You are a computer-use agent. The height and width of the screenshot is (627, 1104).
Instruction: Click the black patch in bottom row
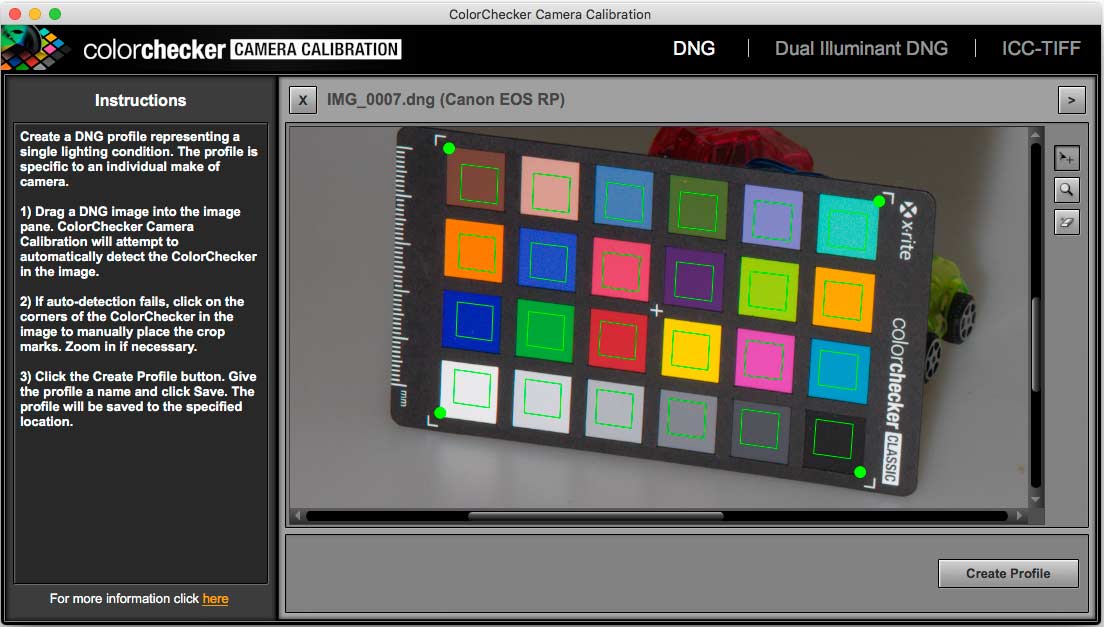tap(833, 441)
